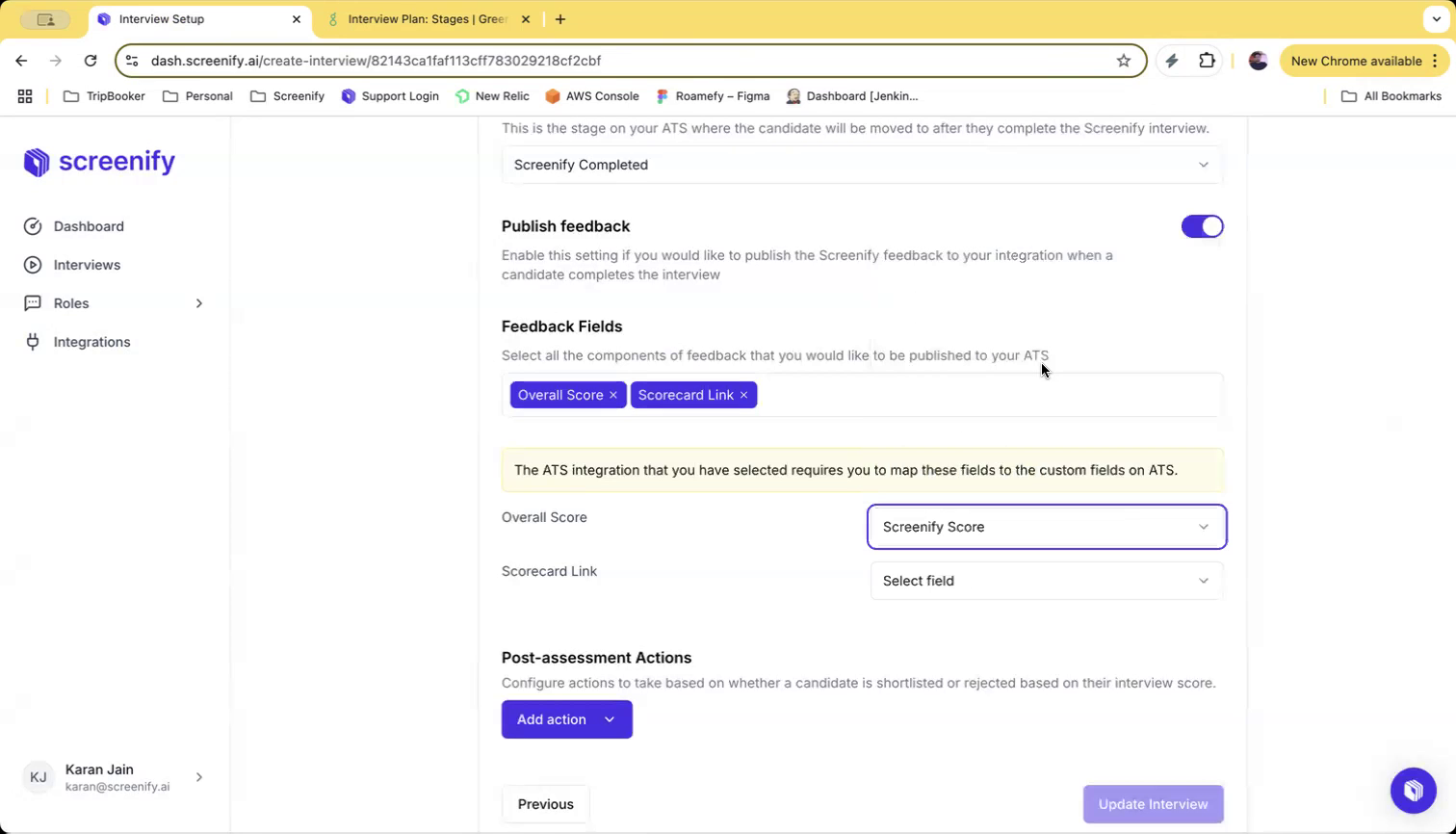The width and height of the screenshot is (1456, 834).
Task: Switch to the Interview Plan Greenhouse tab
Action: (x=427, y=19)
